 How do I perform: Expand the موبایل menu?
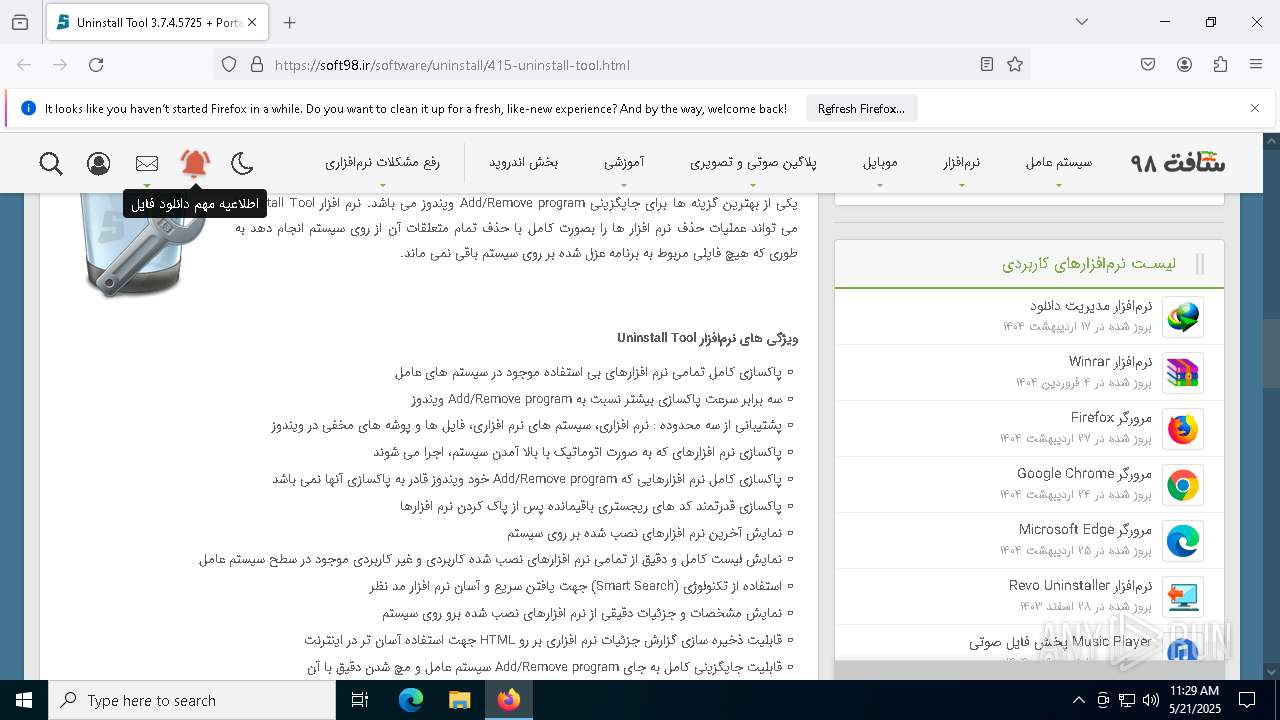(x=880, y=162)
